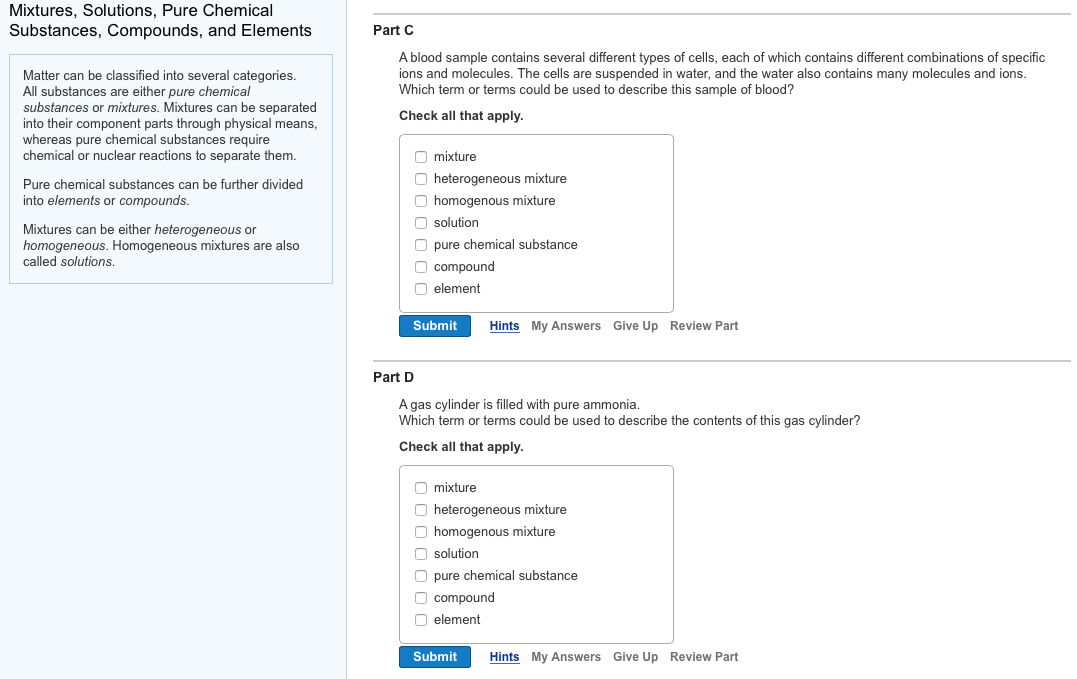Submit the answers for Part D
The width and height of the screenshot is (1077, 679).
(x=434, y=656)
